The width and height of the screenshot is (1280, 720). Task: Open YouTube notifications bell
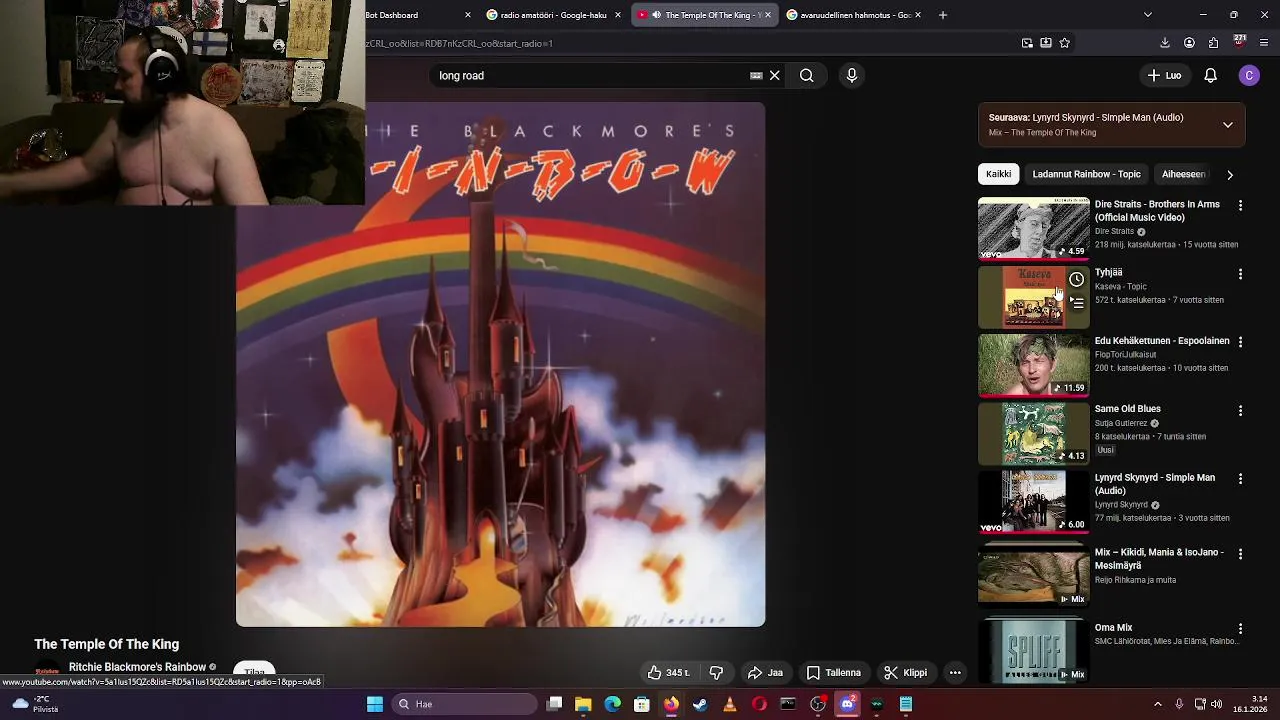coord(1210,75)
